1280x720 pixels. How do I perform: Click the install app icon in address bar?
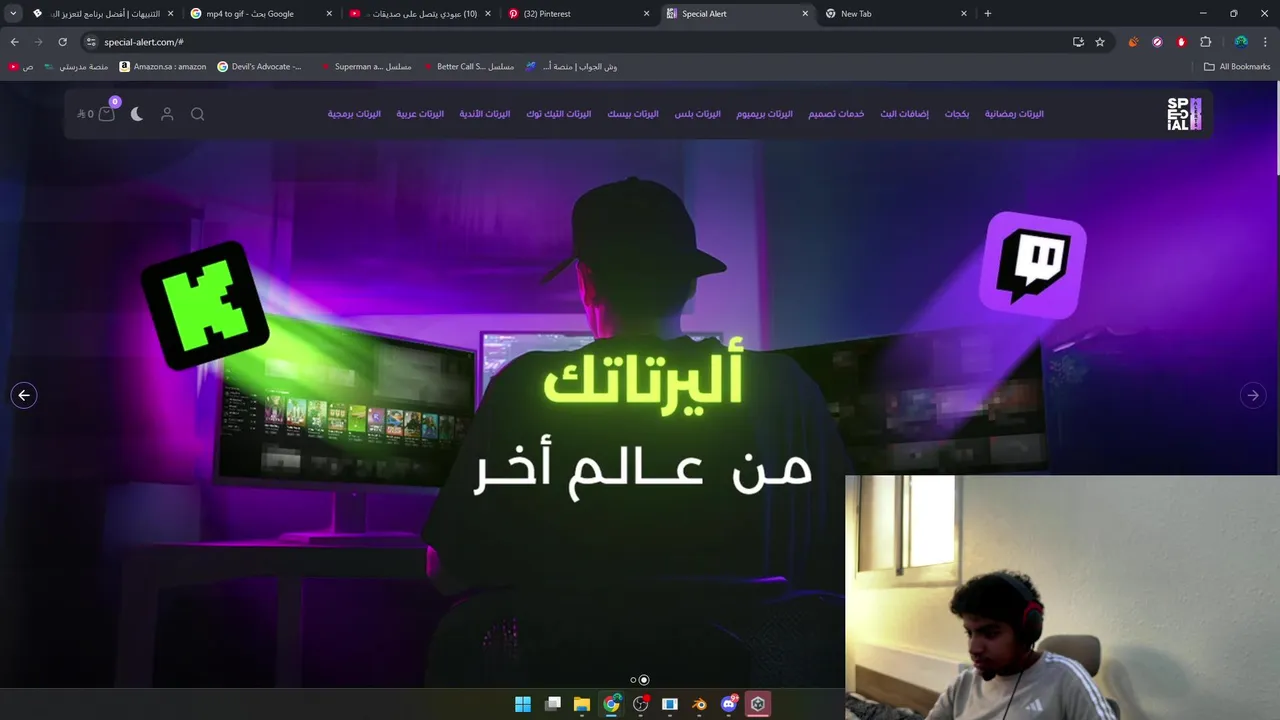click(1078, 42)
